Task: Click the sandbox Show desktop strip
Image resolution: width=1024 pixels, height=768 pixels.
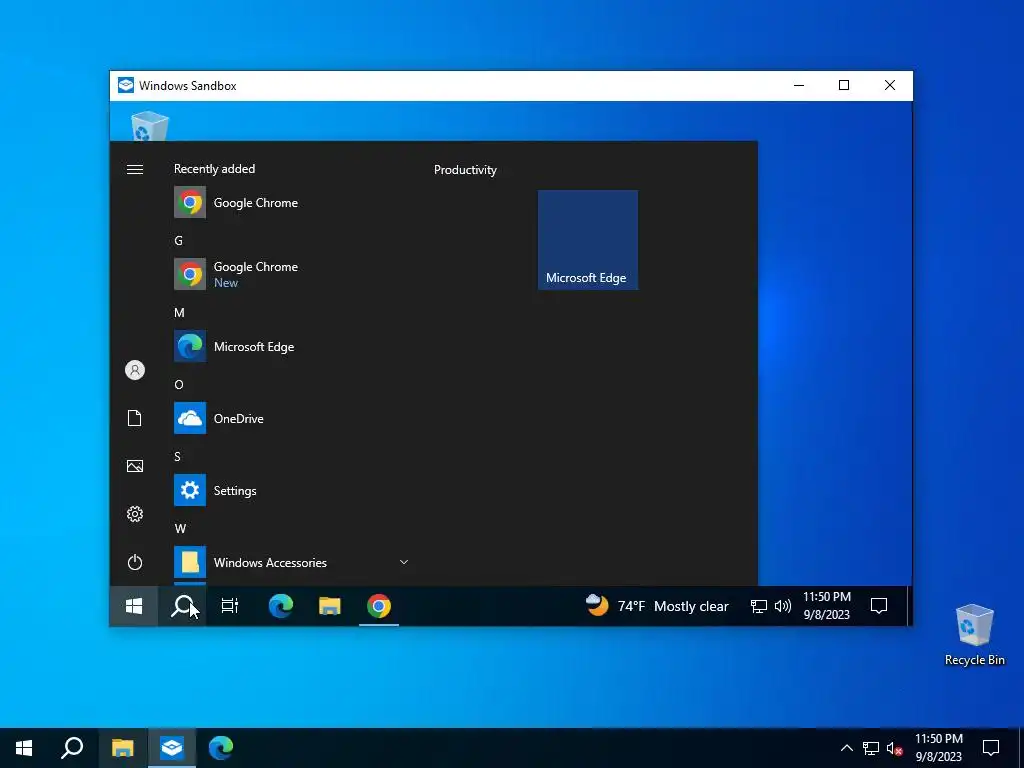Action: coord(908,606)
